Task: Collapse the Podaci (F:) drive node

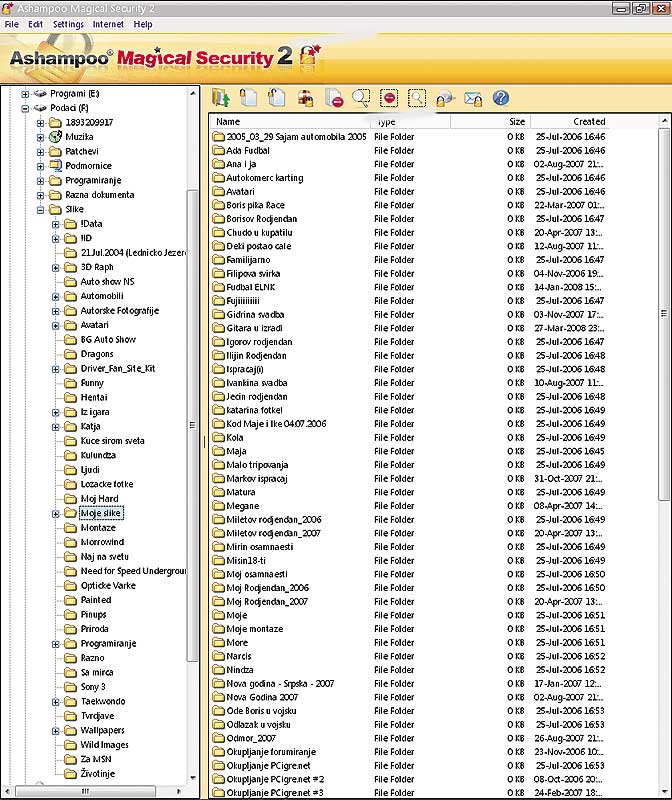Action: click(x=25, y=108)
